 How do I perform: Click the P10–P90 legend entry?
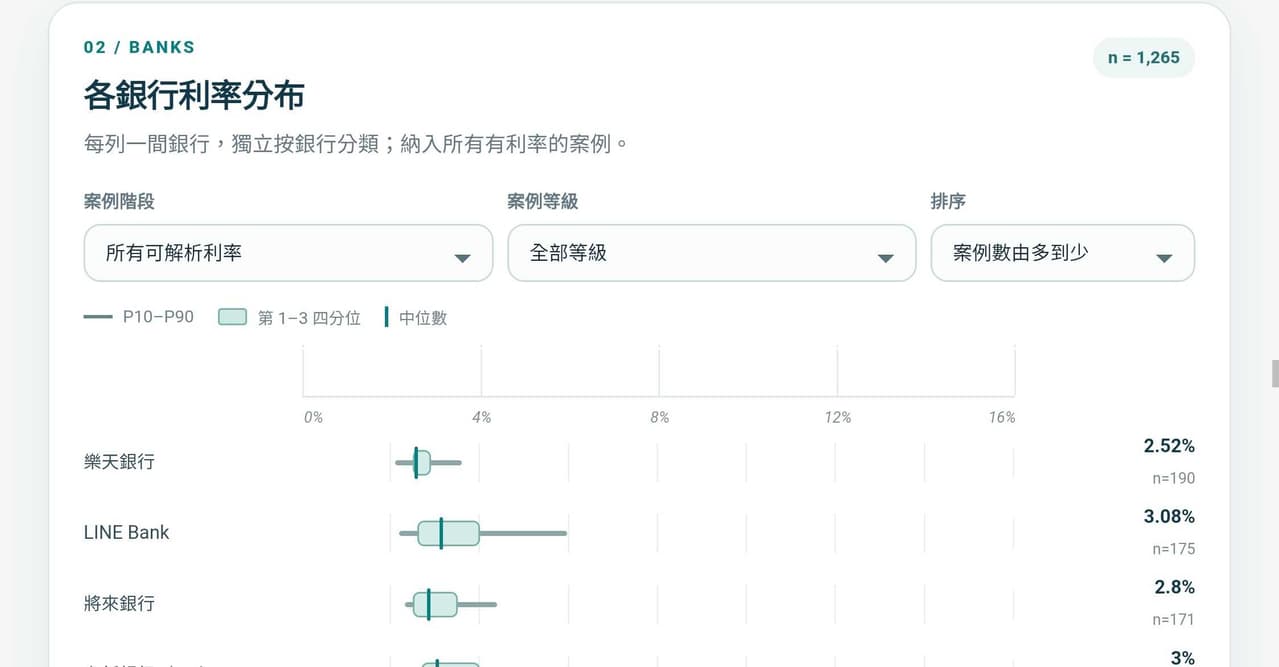[x=139, y=317]
